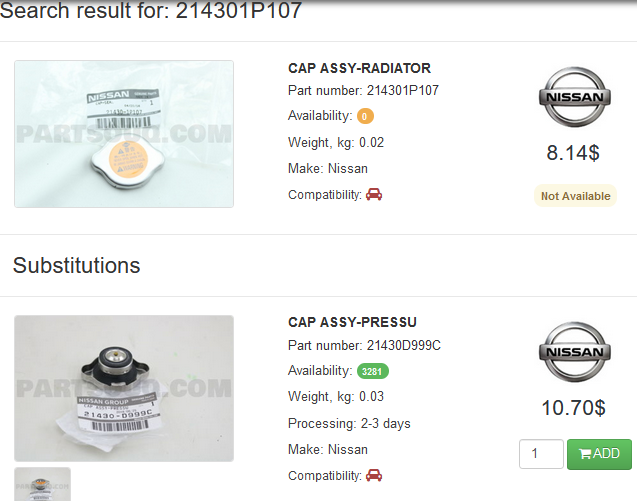Screen dimensions: 637x501
Task: Click the 8.14$ price text
Action: (573, 153)
